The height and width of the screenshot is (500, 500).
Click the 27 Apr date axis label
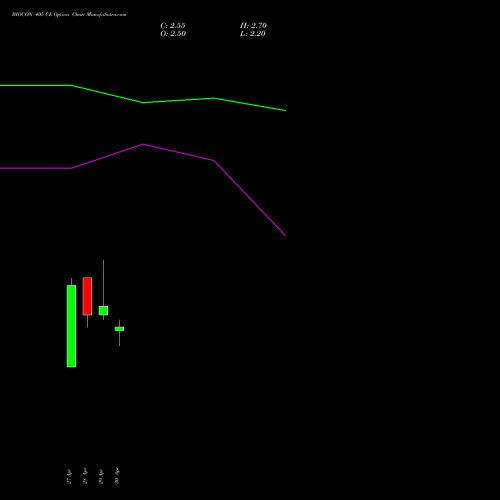[x=69, y=476]
